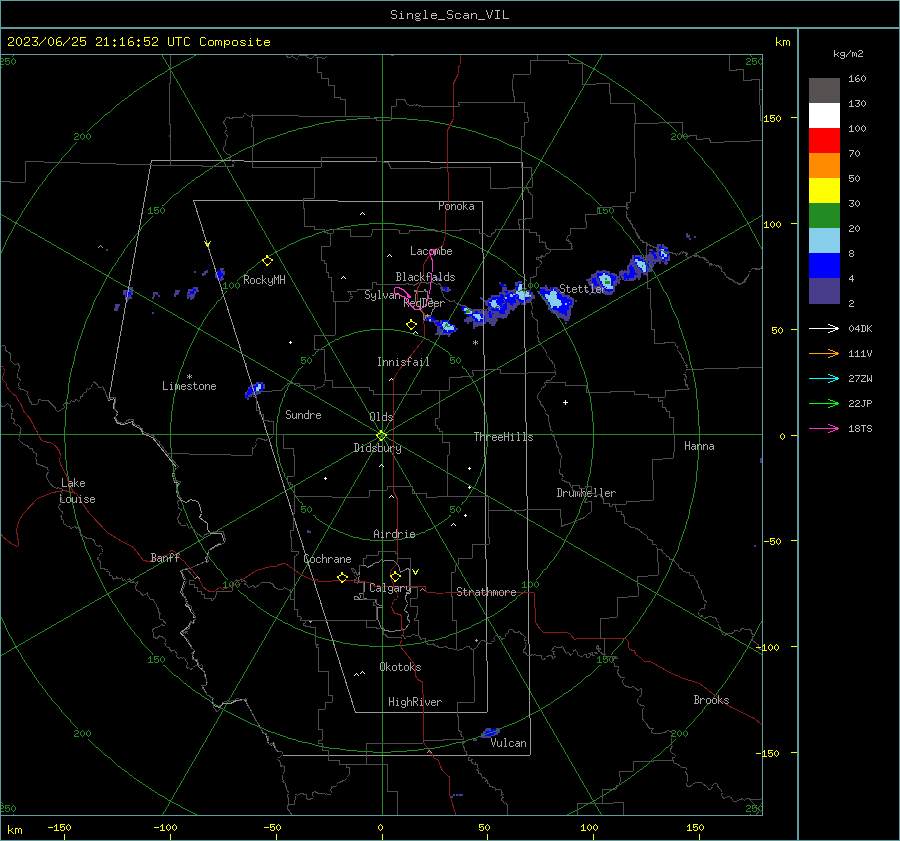
Task: Click the light blue 20 legend swatch
Action: [824, 241]
